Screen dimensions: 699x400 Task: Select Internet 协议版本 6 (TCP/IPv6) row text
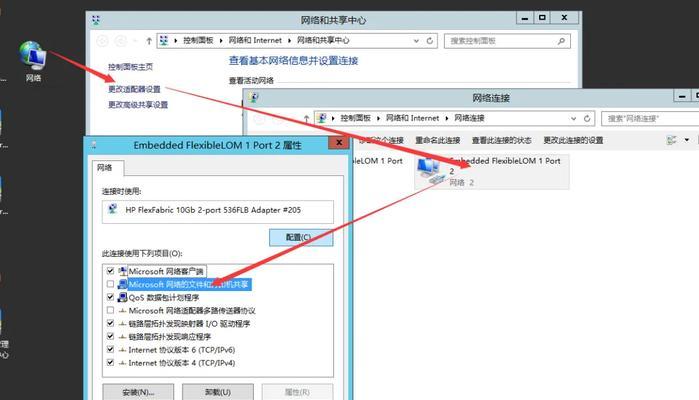[181, 350]
